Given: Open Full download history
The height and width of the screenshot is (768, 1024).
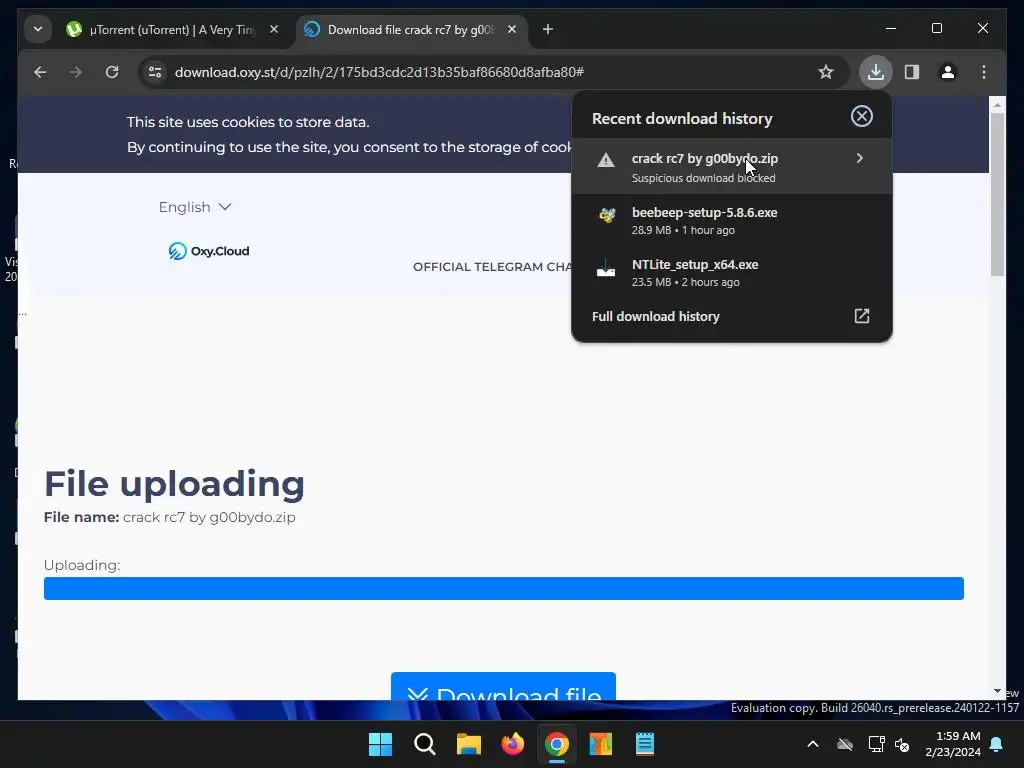Looking at the screenshot, I should click(x=731, y=316).
